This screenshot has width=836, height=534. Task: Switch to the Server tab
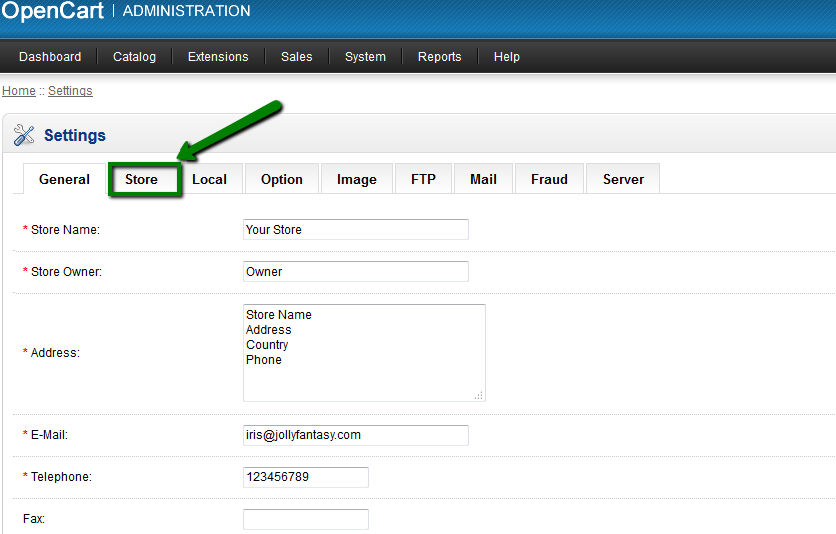pos(623,179)
